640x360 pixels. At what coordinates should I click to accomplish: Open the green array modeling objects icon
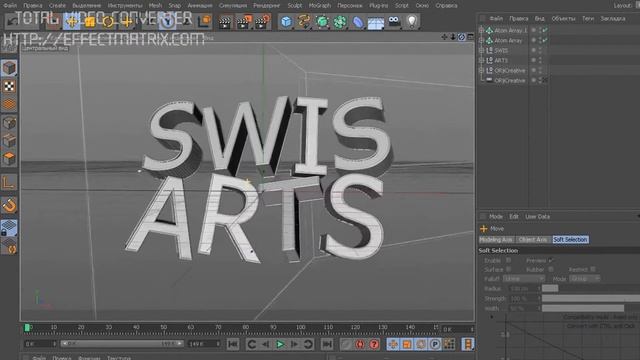340,22
